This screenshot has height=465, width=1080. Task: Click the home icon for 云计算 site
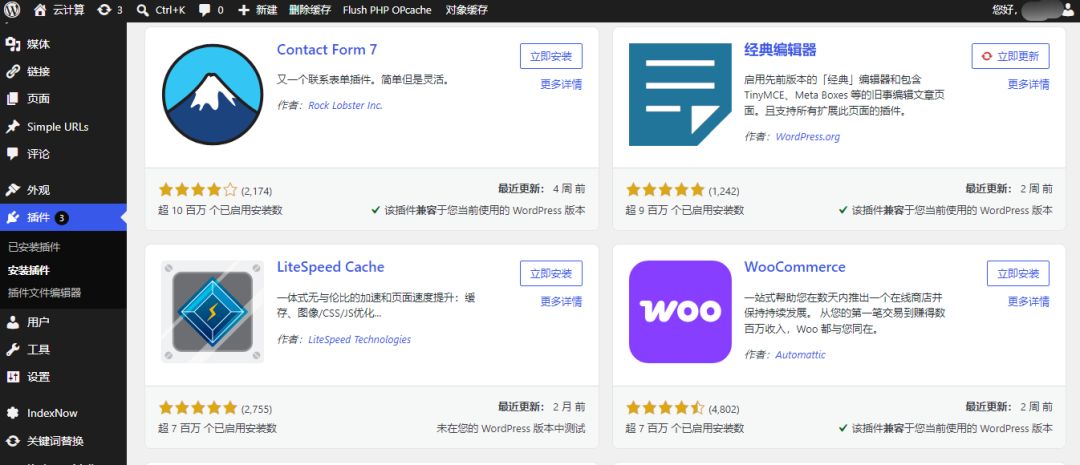coord(39,10)
